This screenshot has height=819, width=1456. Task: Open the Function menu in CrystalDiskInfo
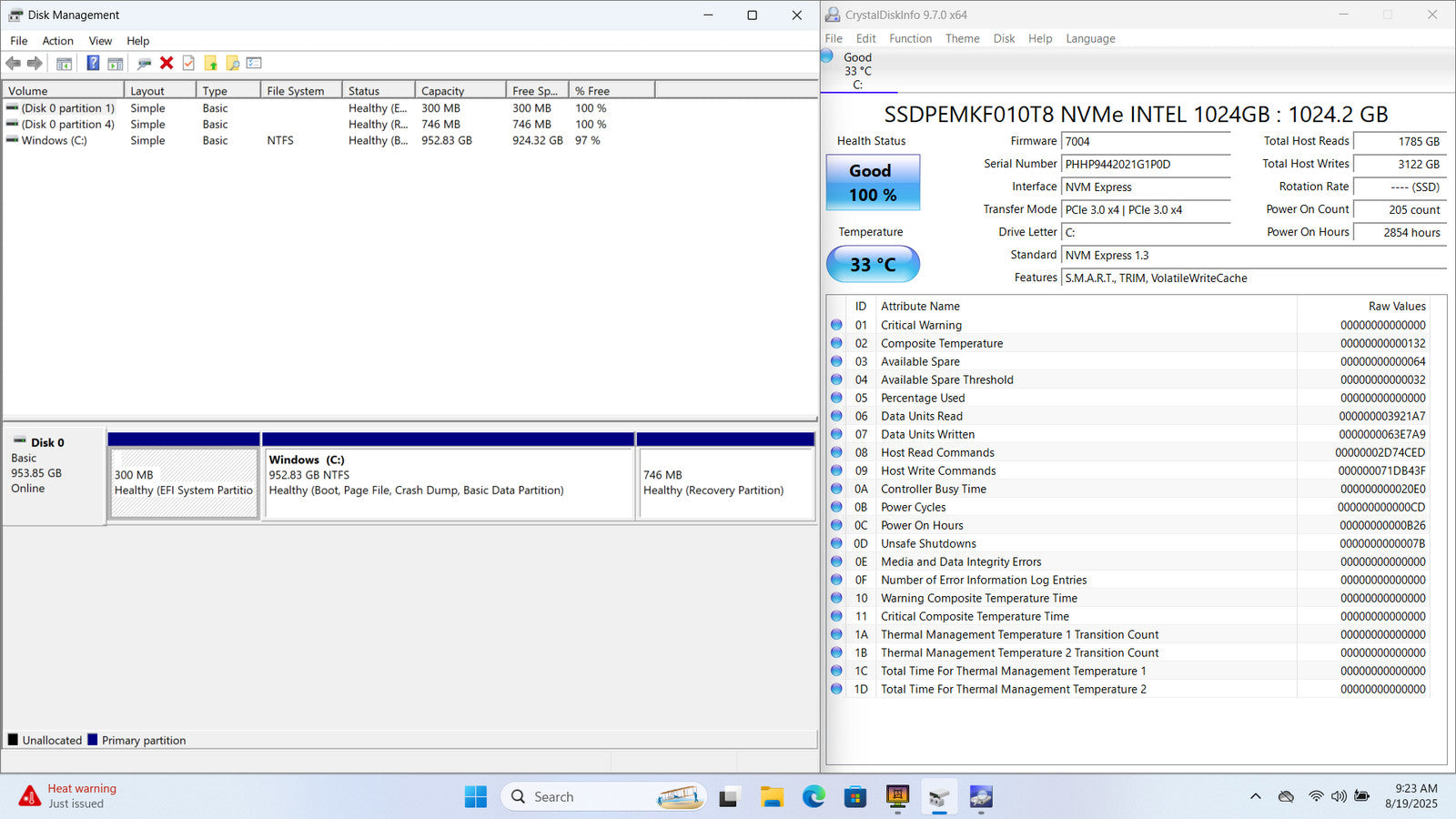point(910,38)
